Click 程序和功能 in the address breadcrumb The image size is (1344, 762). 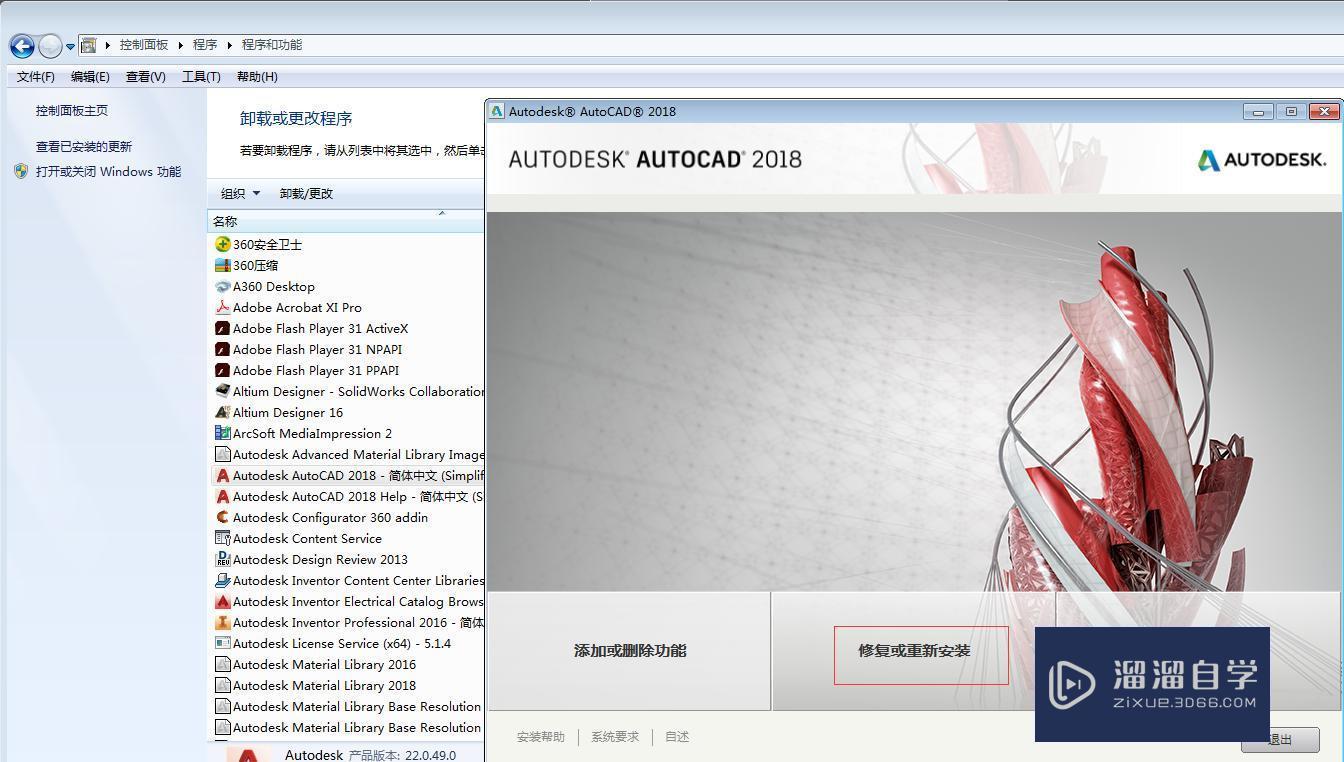pyautogui.click(x=271, y=45)
